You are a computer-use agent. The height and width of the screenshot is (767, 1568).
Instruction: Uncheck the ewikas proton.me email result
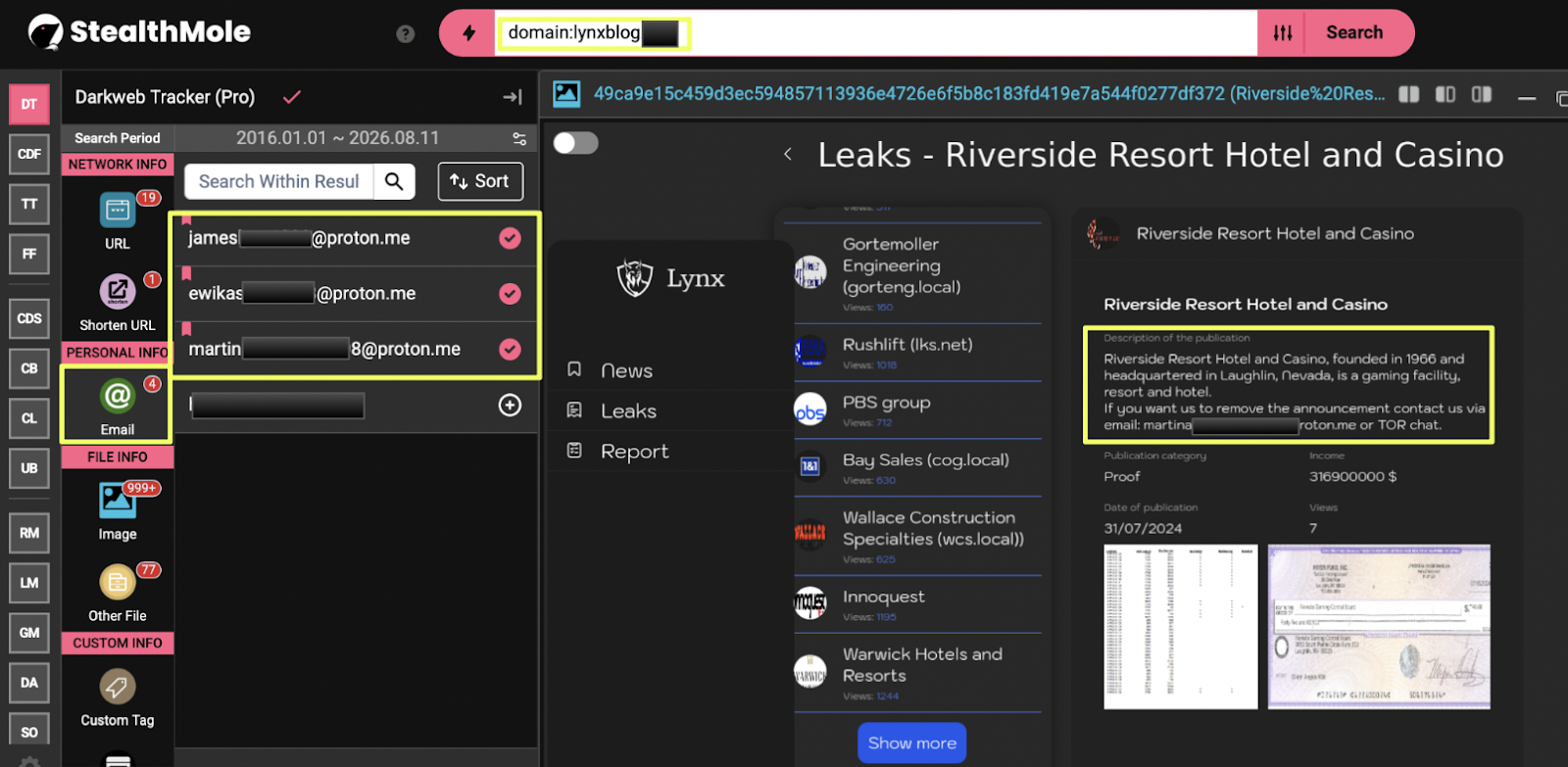[x=510, y=294]
